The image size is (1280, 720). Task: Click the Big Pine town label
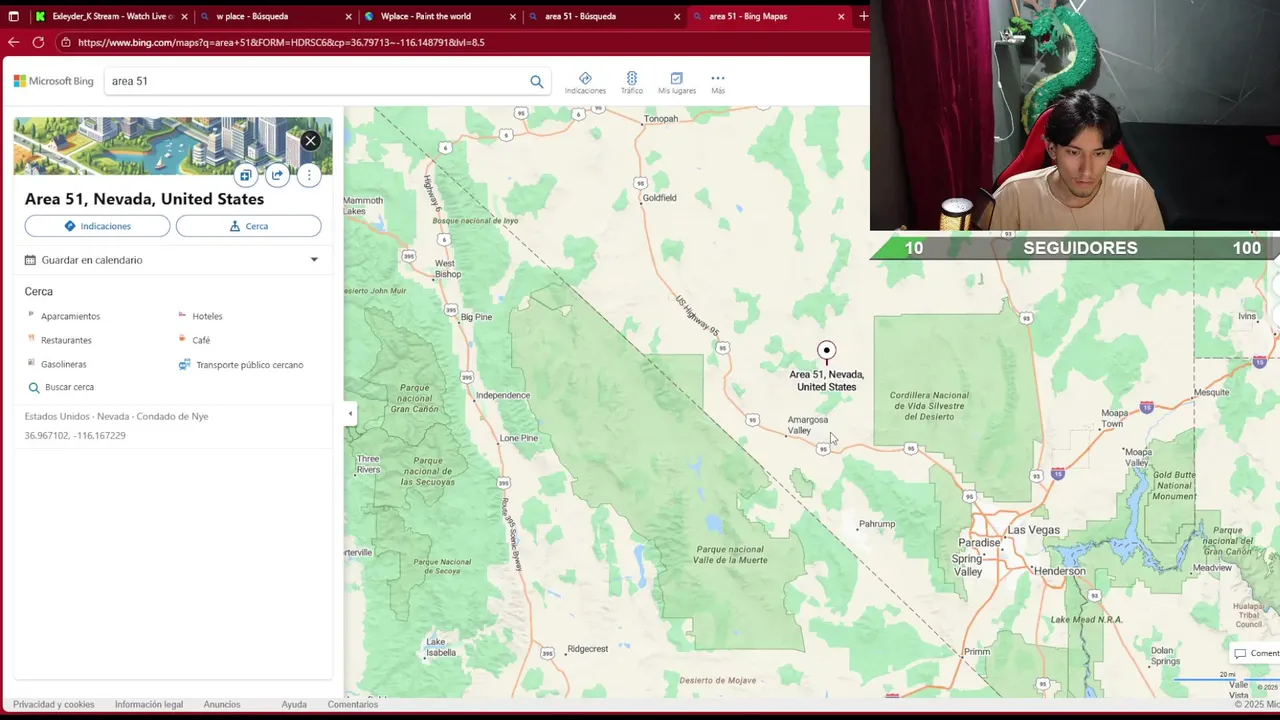(476, 317)
